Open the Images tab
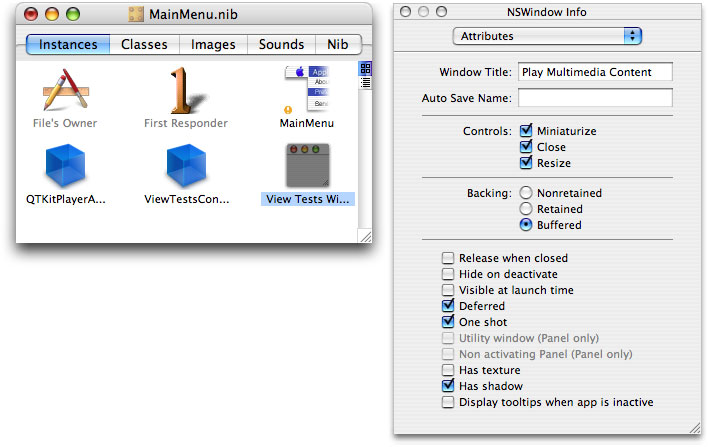The image size is (708, 447). [213, 44]
